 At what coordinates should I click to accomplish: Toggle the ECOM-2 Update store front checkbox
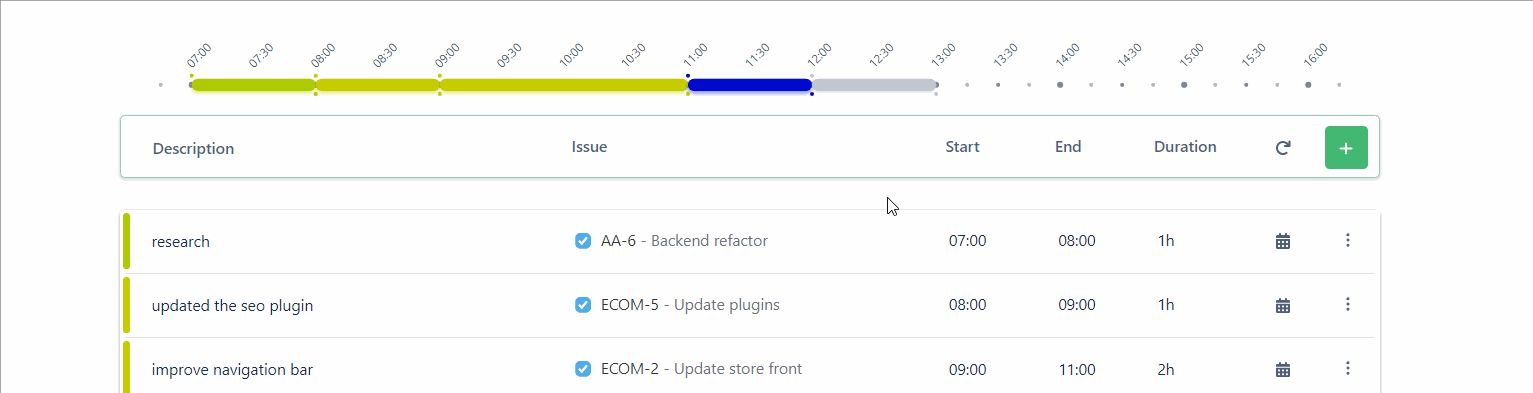[583, 369]
